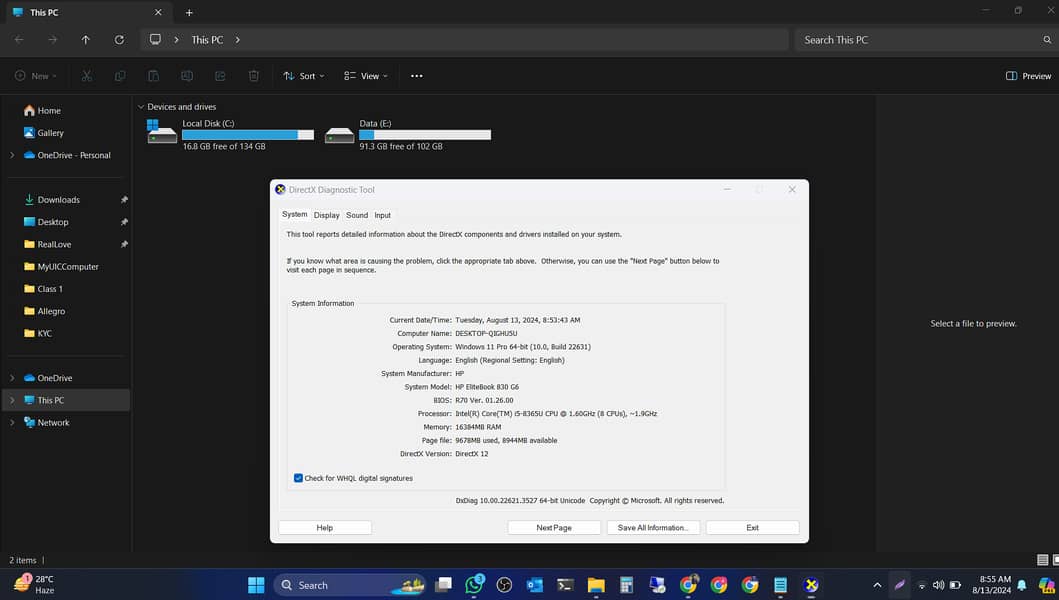The image size is (1059, 600).
Task: Click the Delete trash icon in toolbar
Action: 254,76
